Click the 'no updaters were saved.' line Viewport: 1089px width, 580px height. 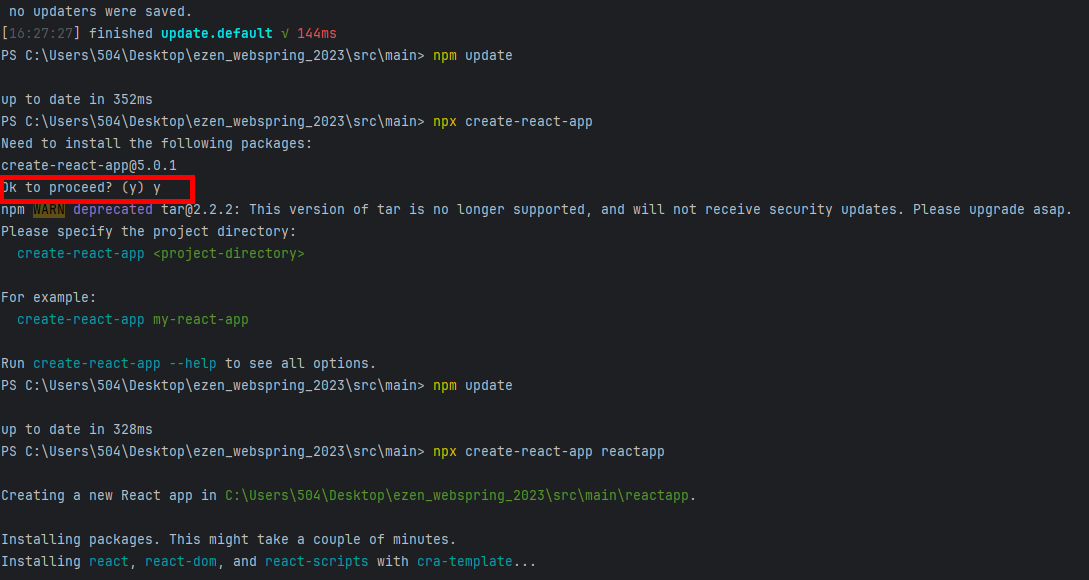point(101,11)
